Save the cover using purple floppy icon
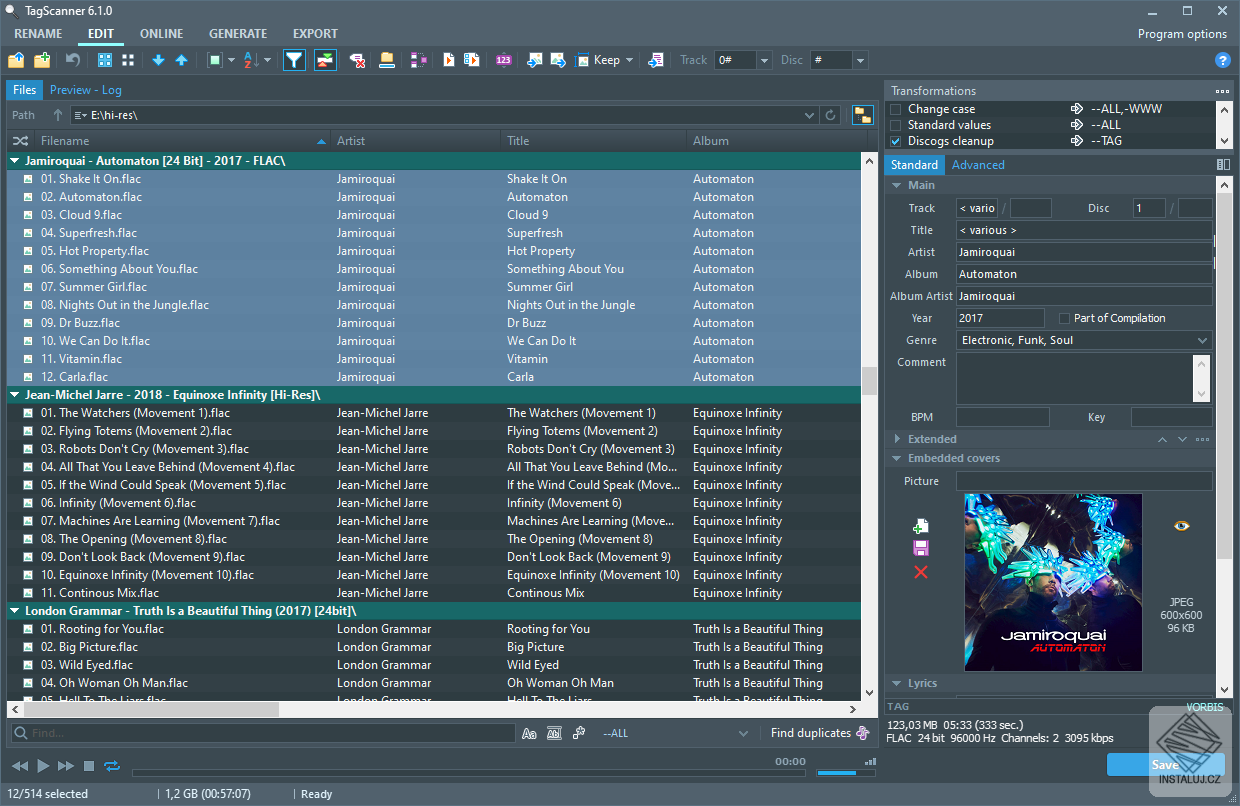Viewport: 1240px width, 806px height. pyautogui.click(x=921, y=548)
